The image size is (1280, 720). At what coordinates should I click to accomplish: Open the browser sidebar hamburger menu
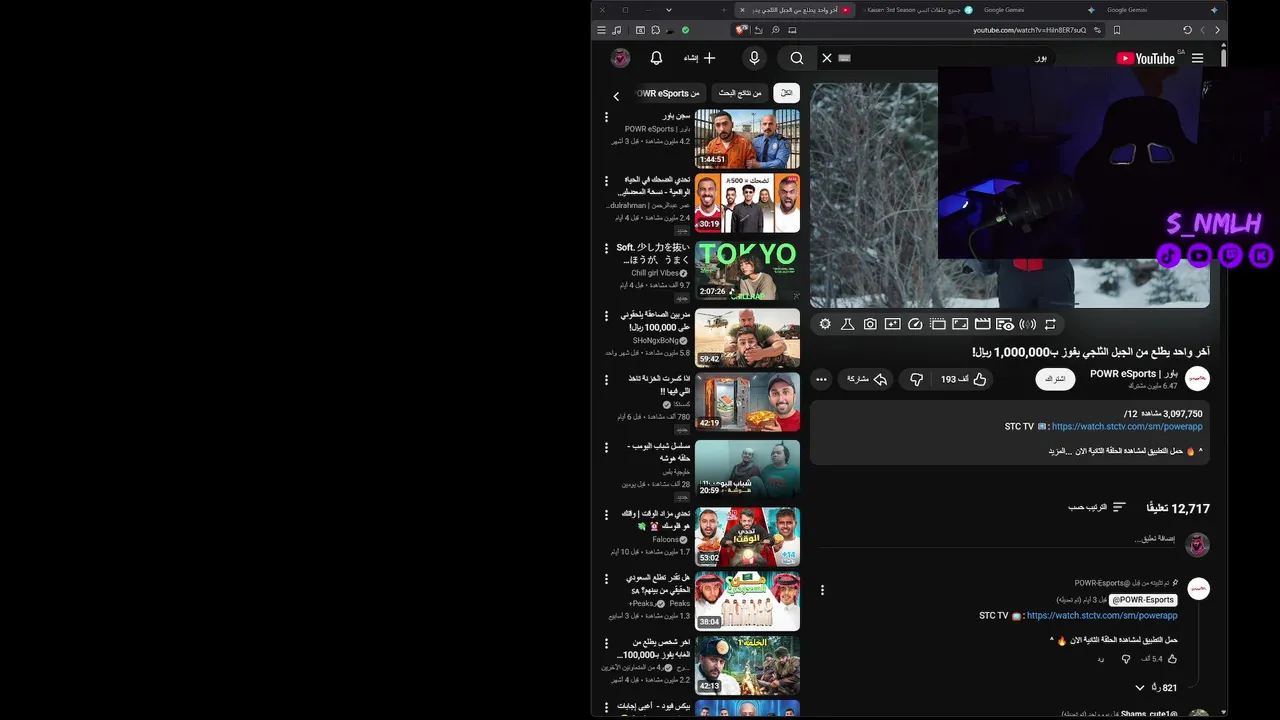coord(601,30)
